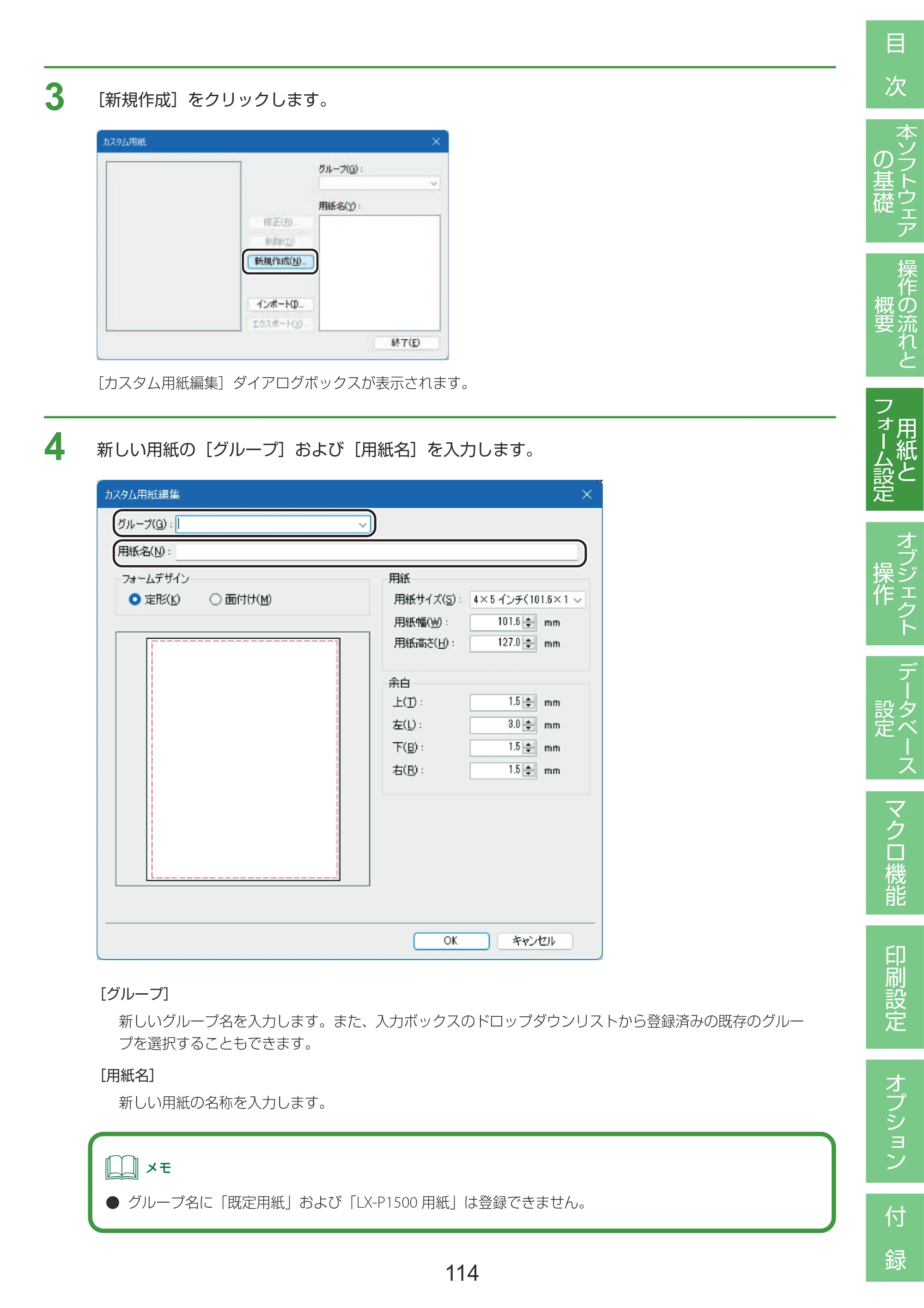Click the paper layout preview
924x1308 pixels.
[243, 759]
